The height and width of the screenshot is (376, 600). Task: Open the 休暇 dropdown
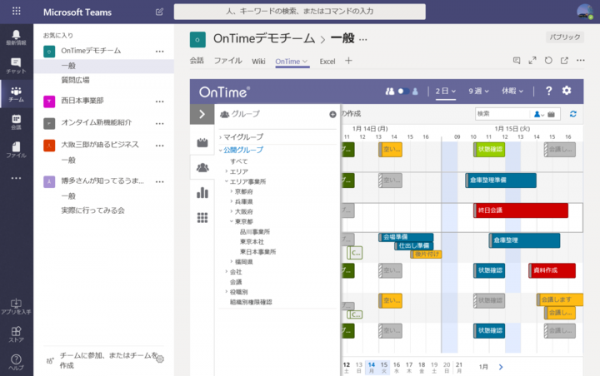(512, 91)
